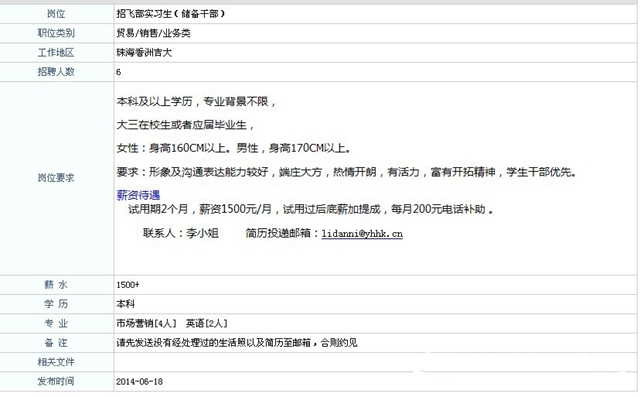Select the 工作地区 label cell
Viewport: 640px width, 397px height.
click(56, 53)
